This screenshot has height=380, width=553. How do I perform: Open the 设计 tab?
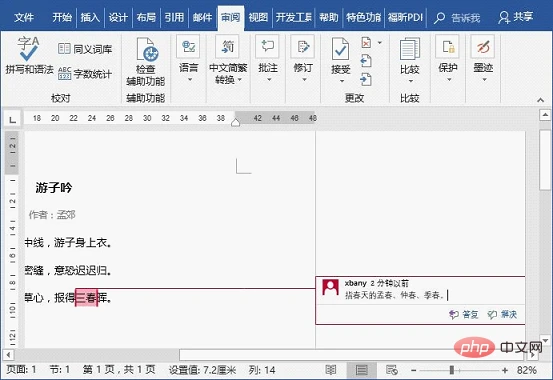tap(118, 17)
